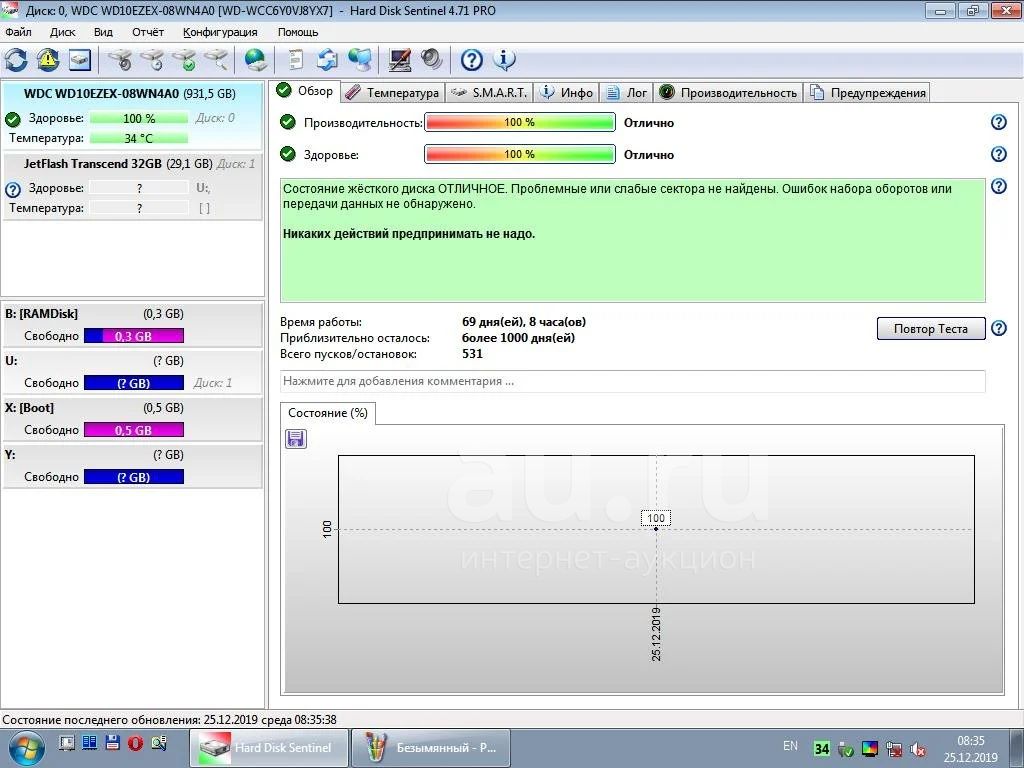Open the Конфигурация menu
This screenshot has width=1024, height=768.
(220, 32)
